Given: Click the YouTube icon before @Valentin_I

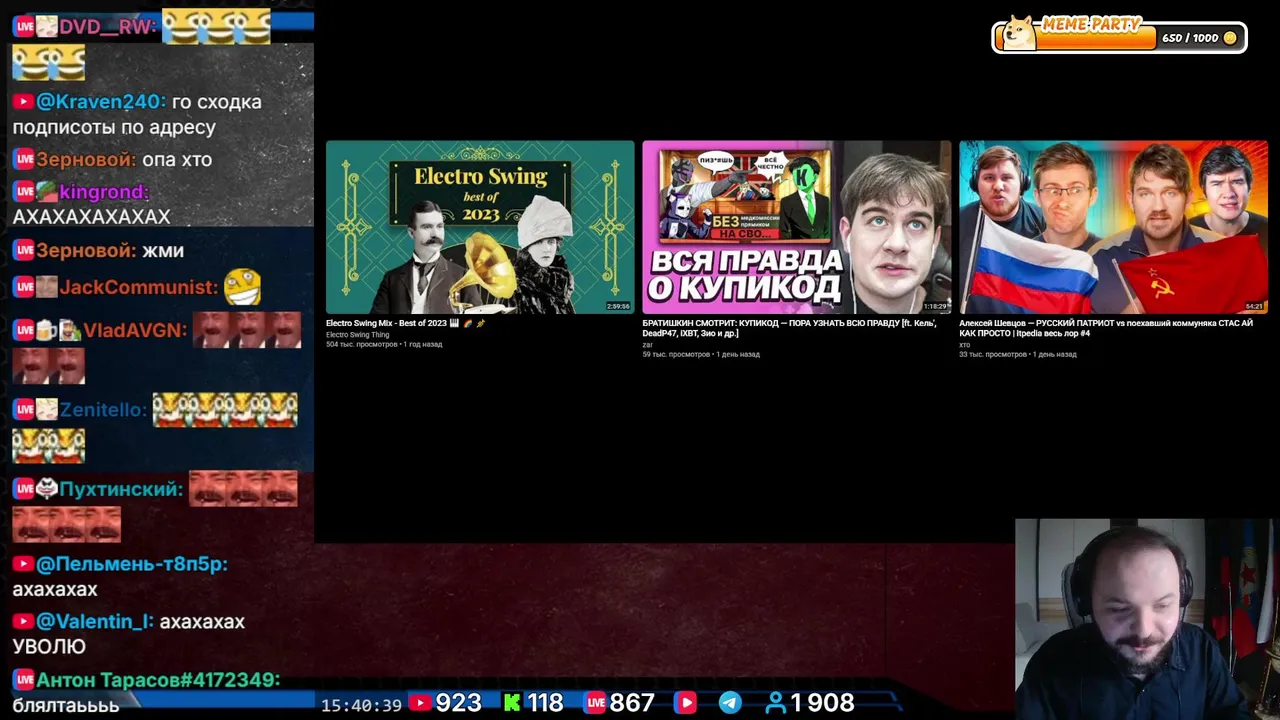Looking at the screenshot, I should pyautogui.click(x=23, y=622).
